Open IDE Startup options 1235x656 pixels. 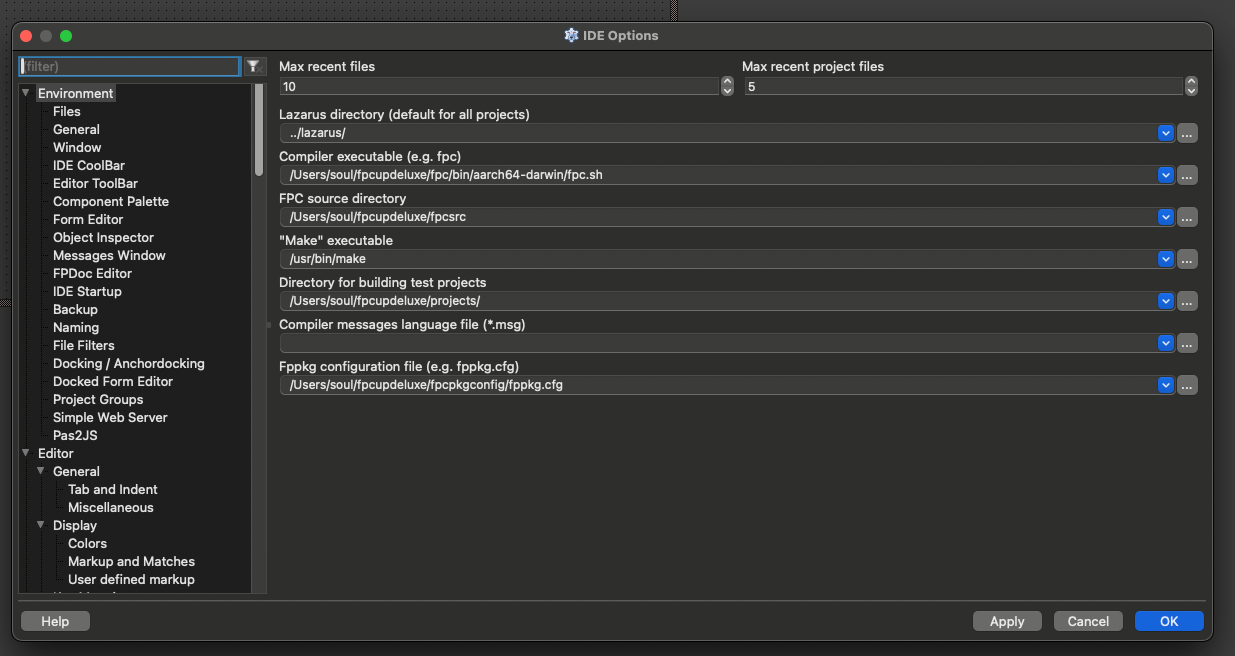click(87, 291)
